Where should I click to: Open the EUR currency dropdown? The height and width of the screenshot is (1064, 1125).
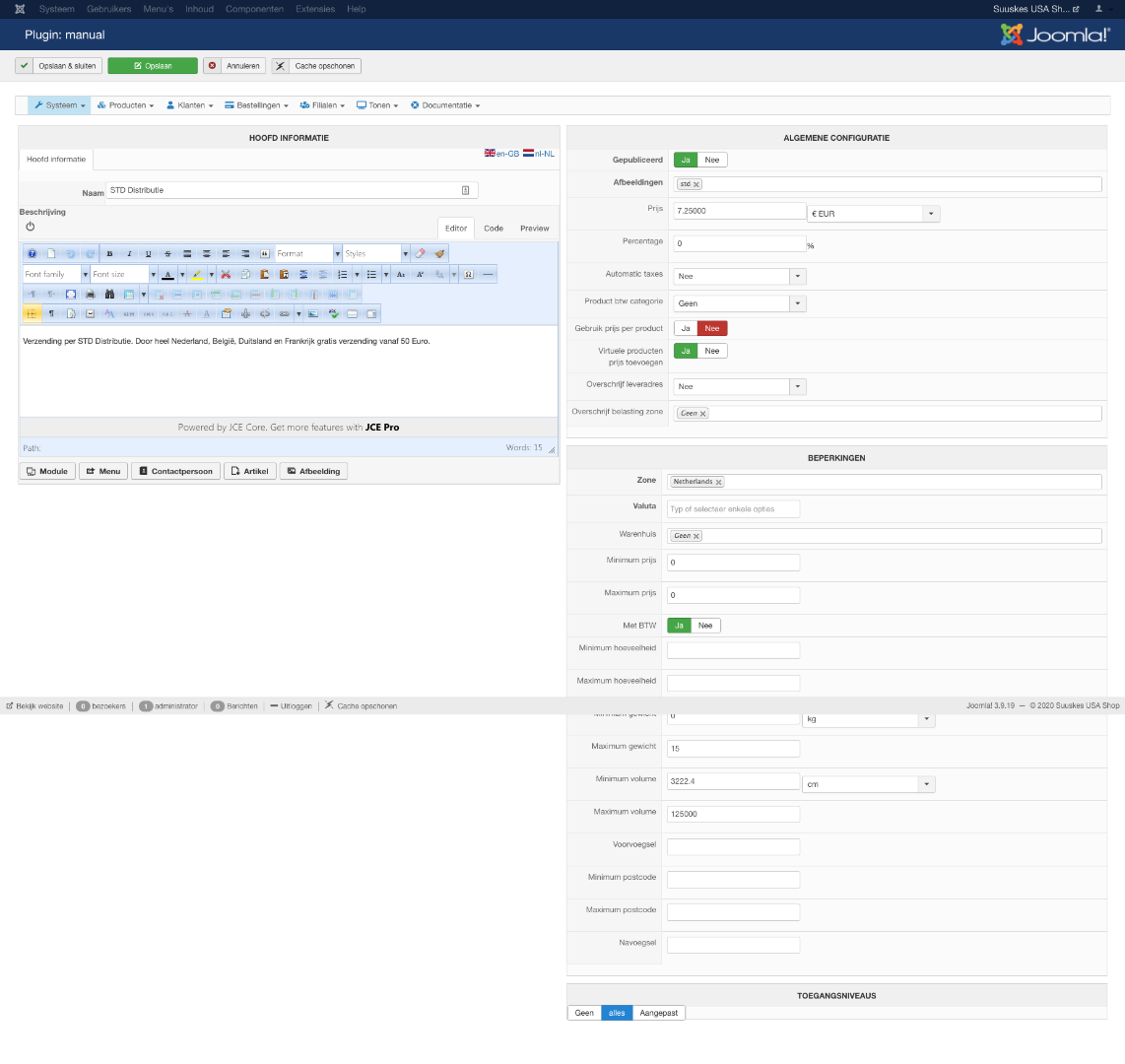tap(873, 214)
